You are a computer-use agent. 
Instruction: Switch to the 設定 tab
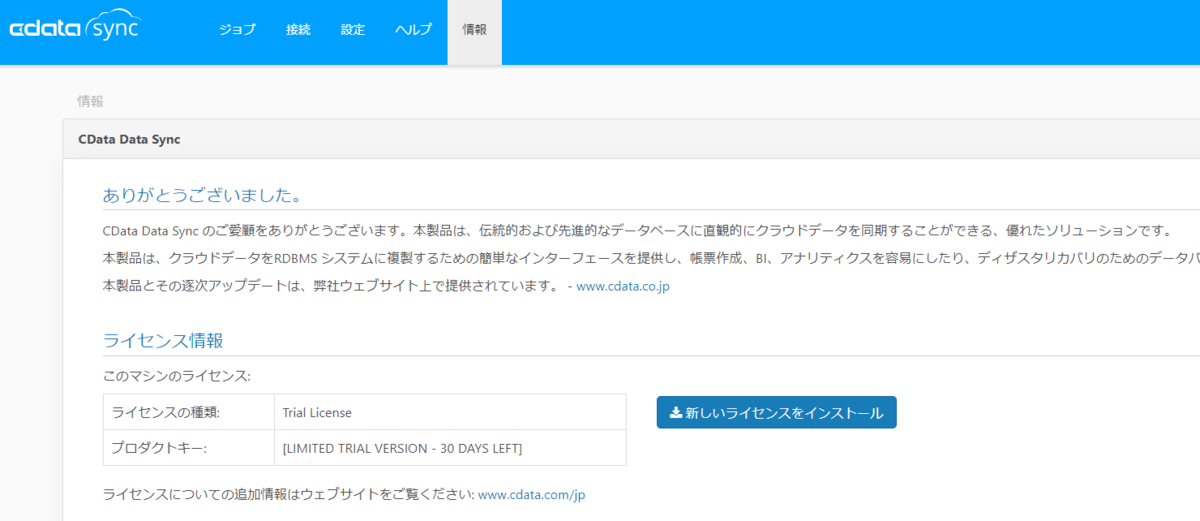point(353,30)
